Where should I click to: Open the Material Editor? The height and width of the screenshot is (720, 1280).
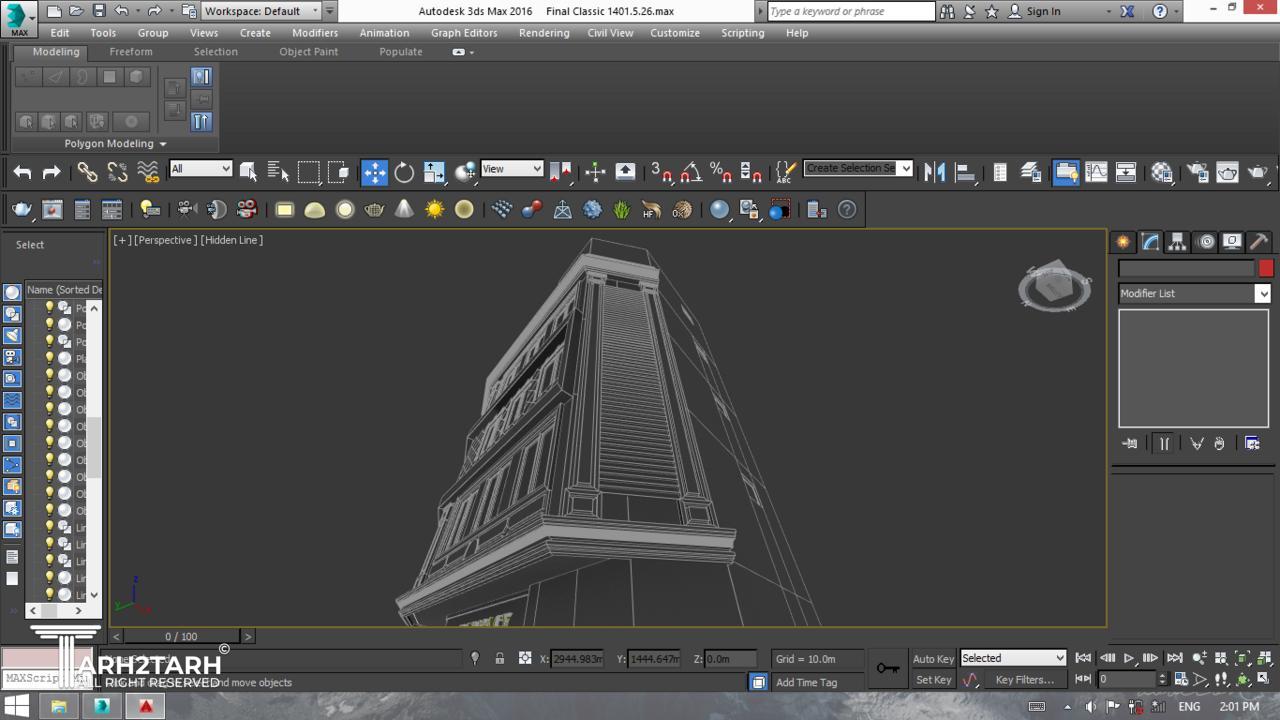[1161, 172]
